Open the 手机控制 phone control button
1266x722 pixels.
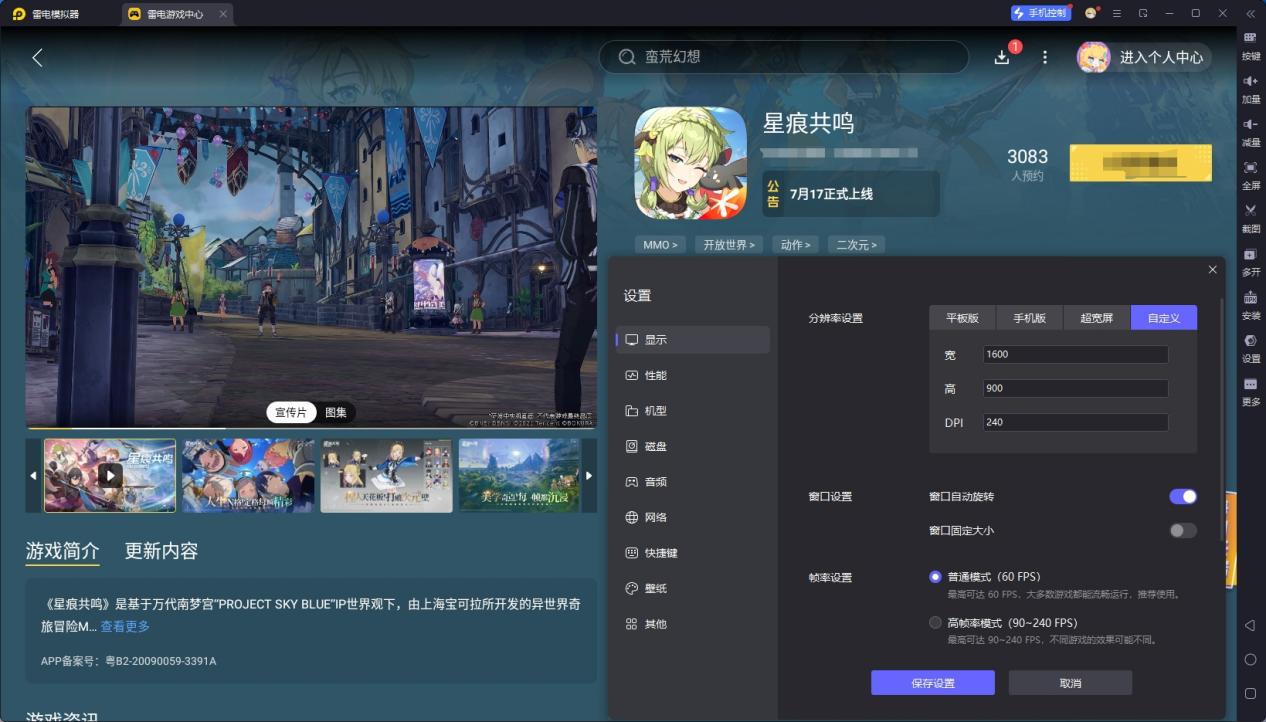click(x=1040, y=13)
